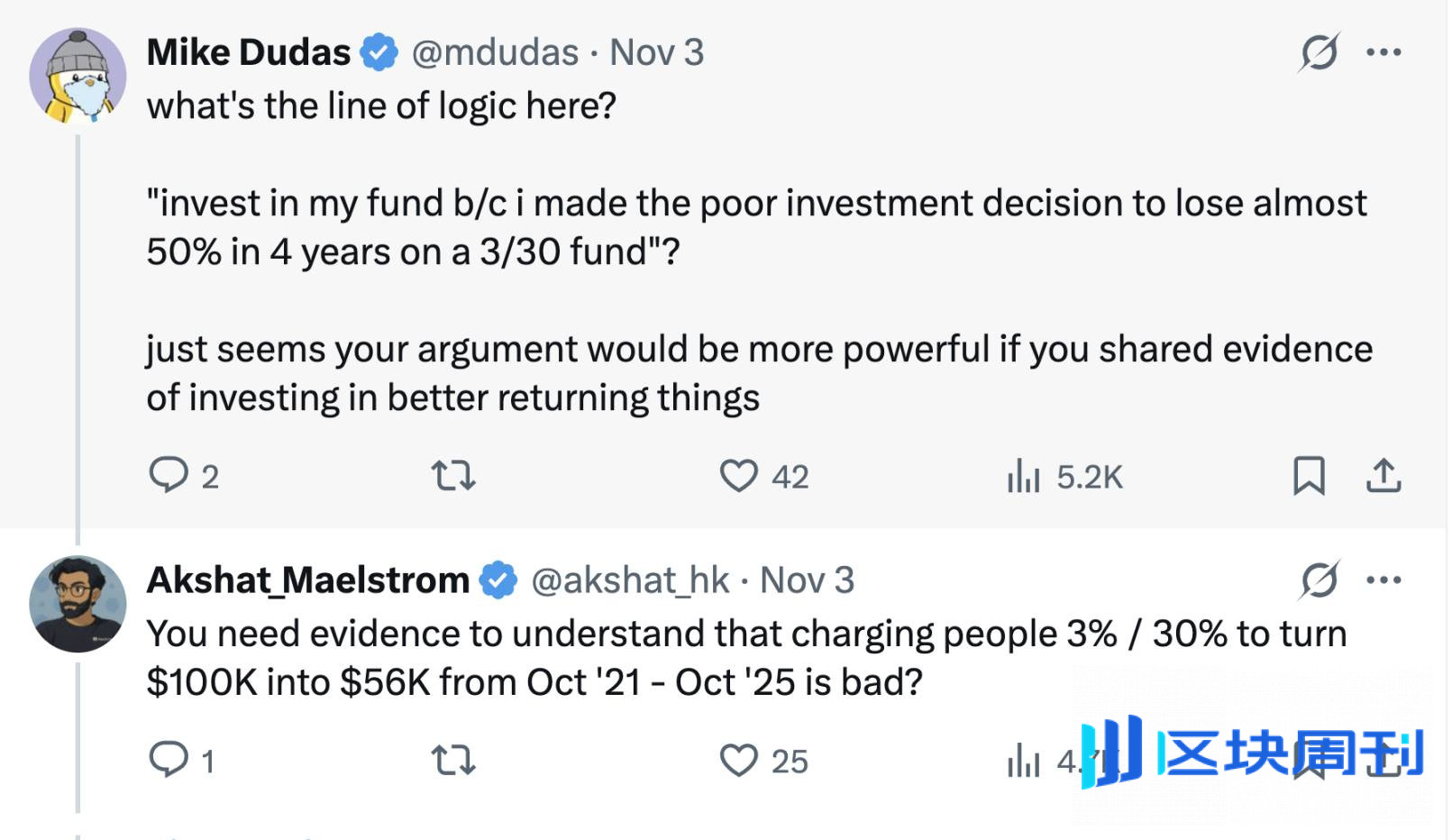Retweet Akshat_Maelstrom's post
The height and width of the screenshot is (840, 1452).
point(452,760)
